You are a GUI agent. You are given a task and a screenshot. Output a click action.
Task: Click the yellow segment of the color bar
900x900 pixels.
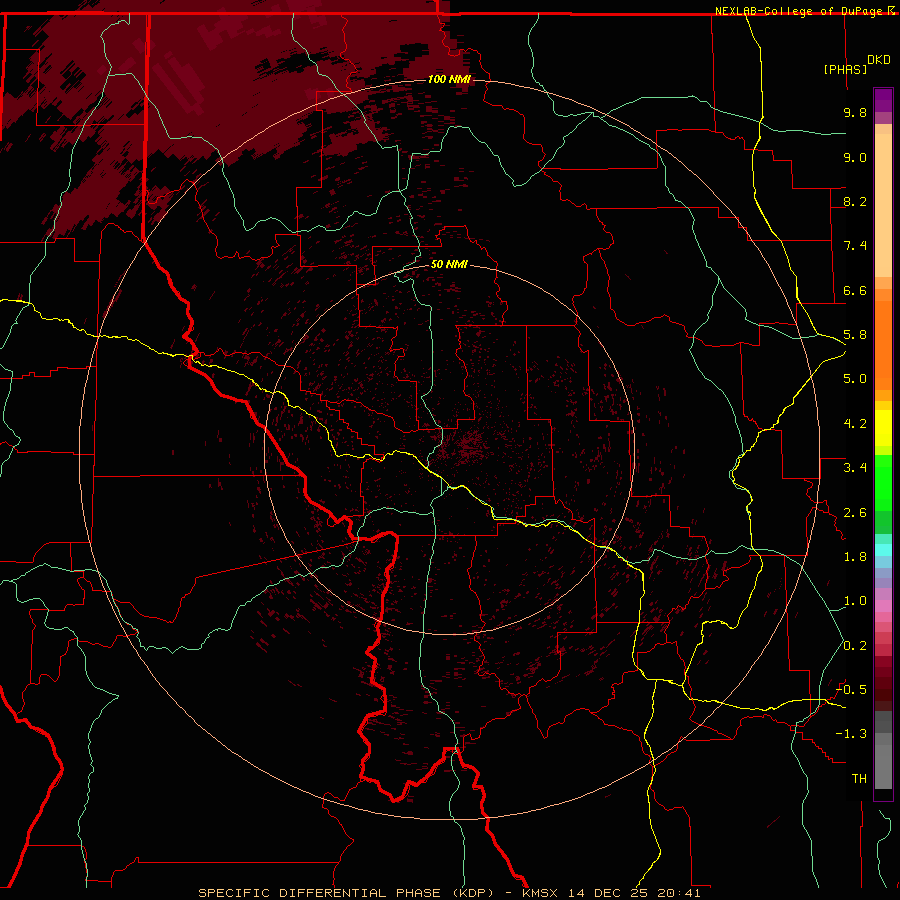point(883,428)
